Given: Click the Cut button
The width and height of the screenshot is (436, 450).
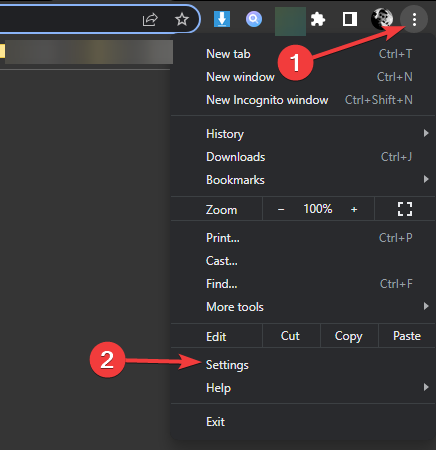Looking at the screenshot, I should click(x=291, y=336).
